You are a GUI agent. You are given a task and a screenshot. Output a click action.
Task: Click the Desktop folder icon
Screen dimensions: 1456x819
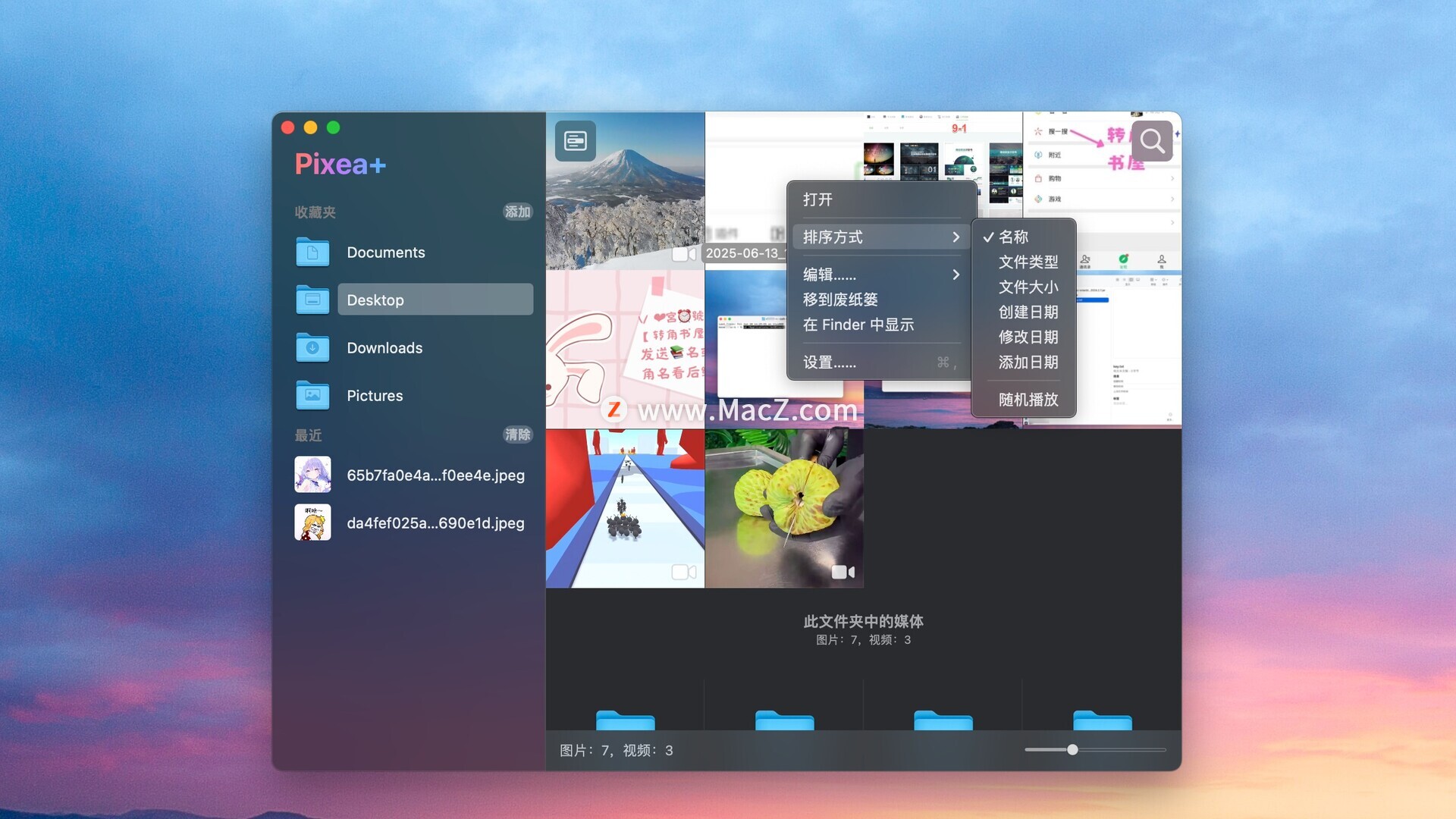click(x=312, y=300)
